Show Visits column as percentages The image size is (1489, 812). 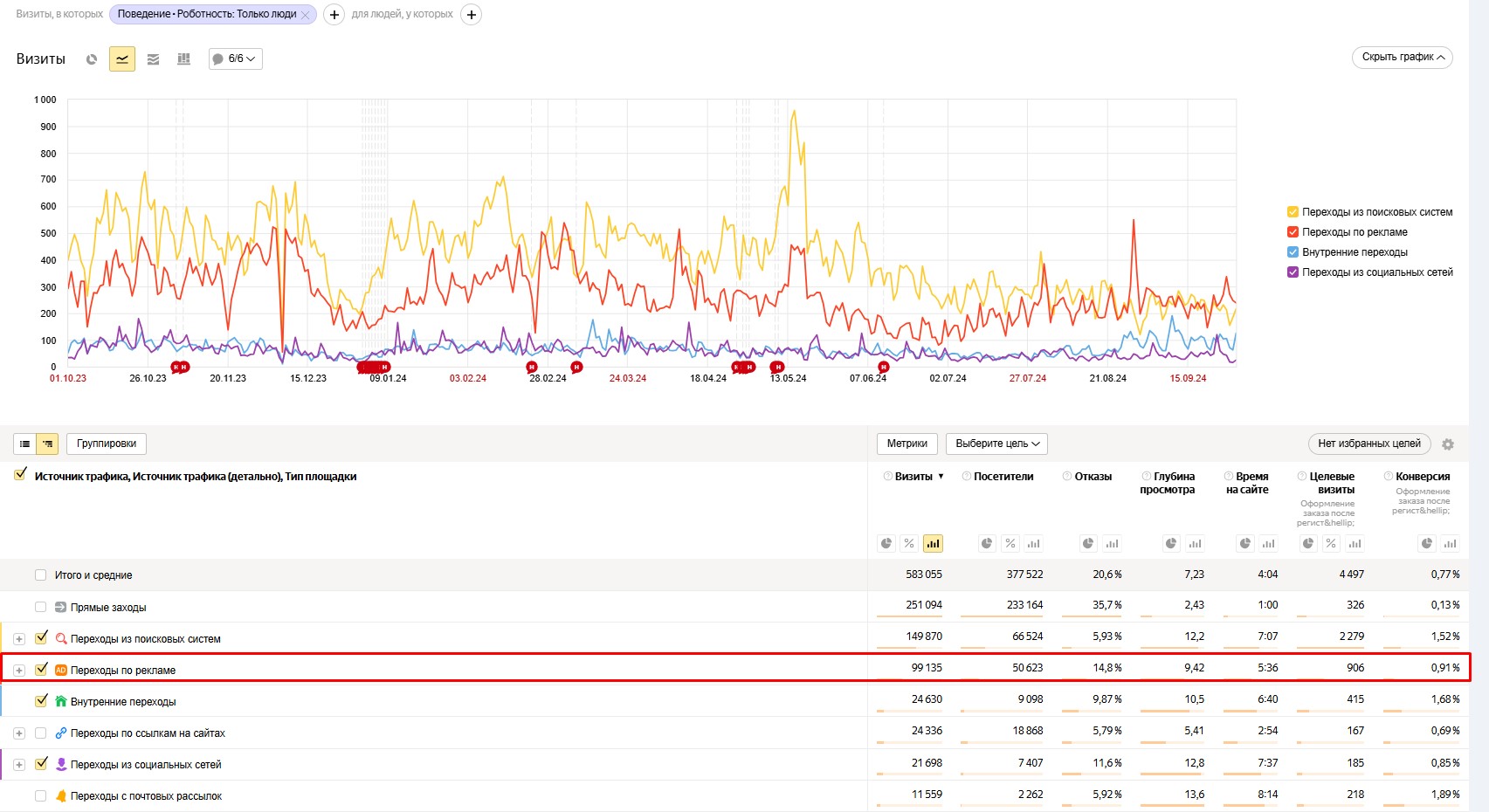point(909,544)
